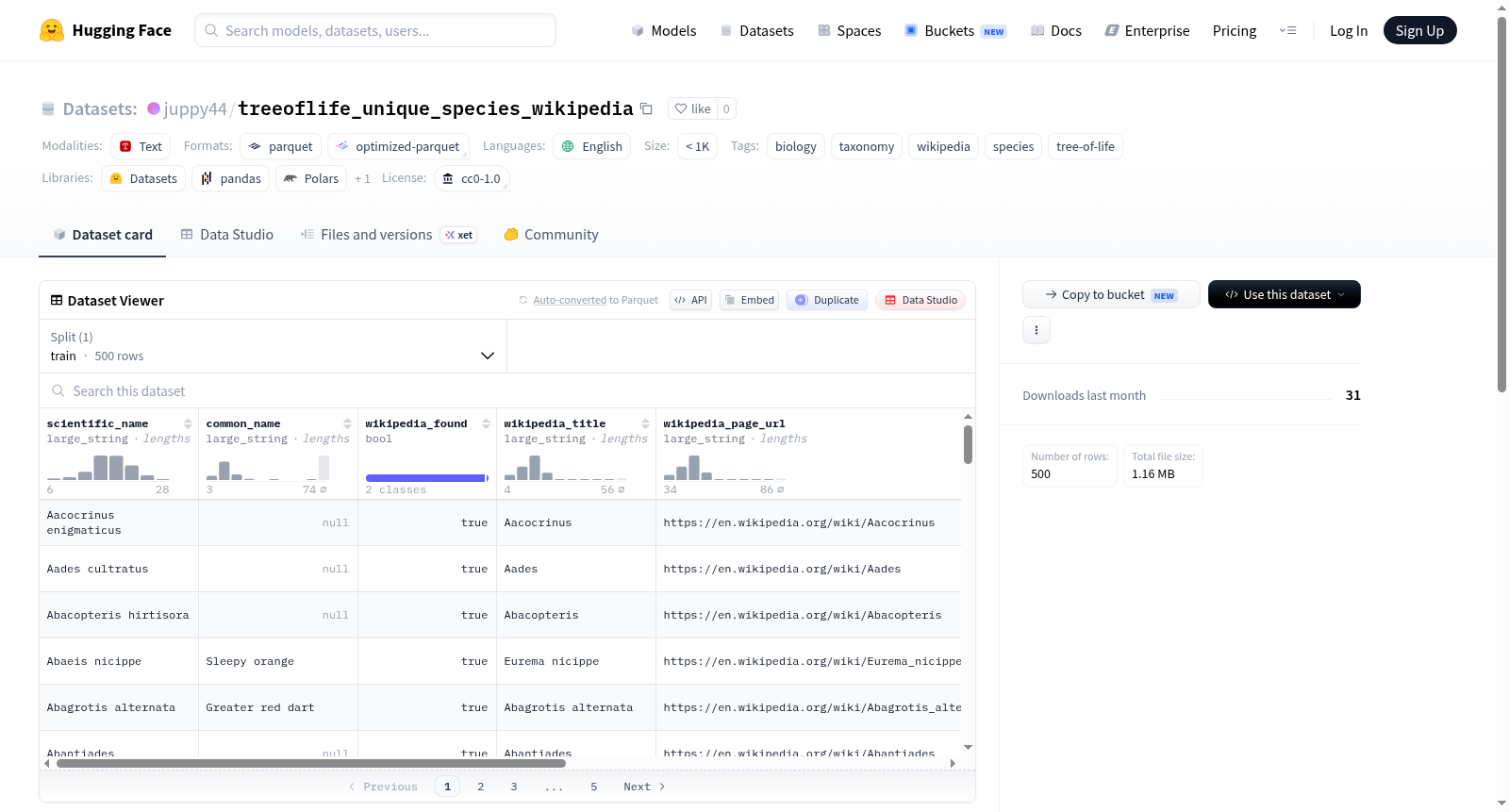
Task: Go to page 2 of the table
Action: [481, 787]
